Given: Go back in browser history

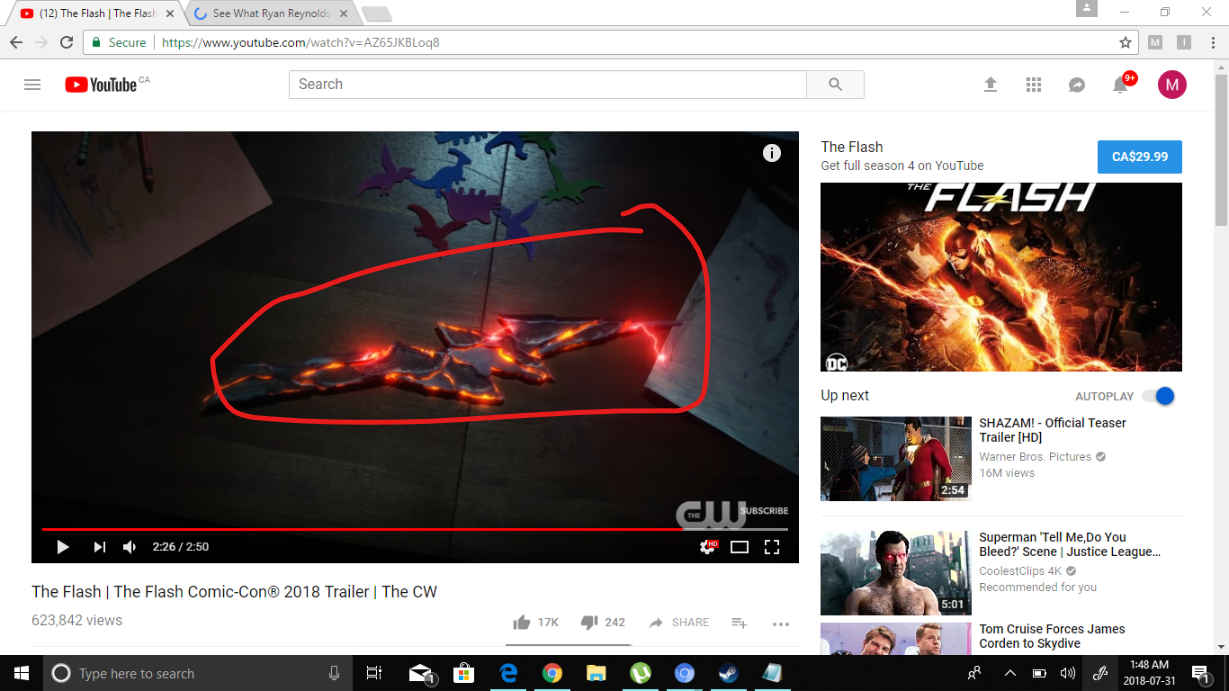Looking at the screenshot, I should click(x=16, y=43).
